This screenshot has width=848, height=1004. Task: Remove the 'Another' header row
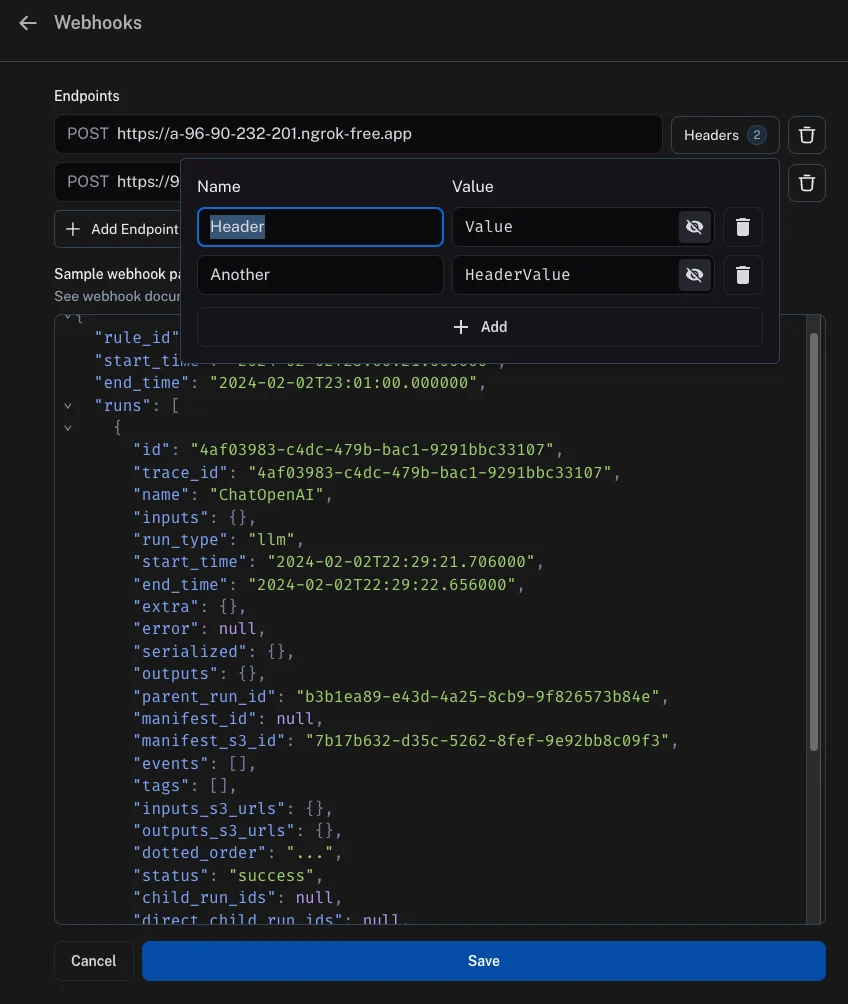(x=742, y=275)
